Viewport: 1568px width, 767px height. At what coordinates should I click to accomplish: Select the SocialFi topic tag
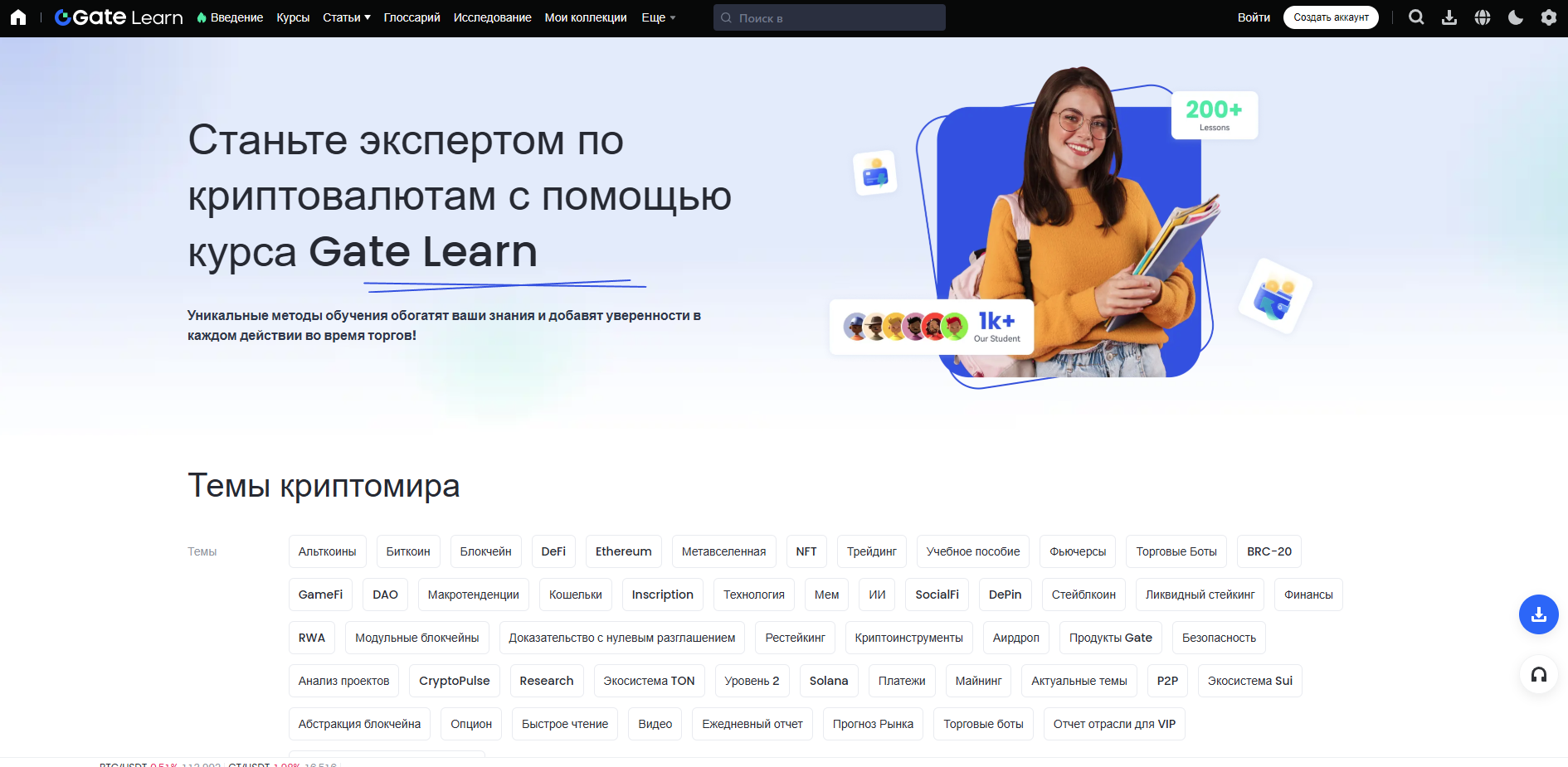point(937,595)
